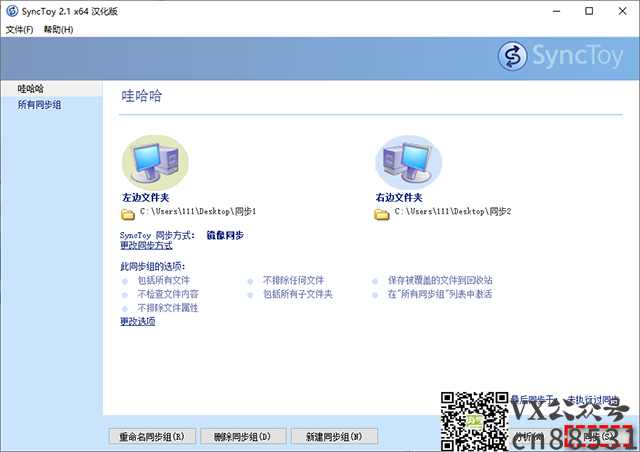Click the 不排除任何文件 option text

[293, 280]
